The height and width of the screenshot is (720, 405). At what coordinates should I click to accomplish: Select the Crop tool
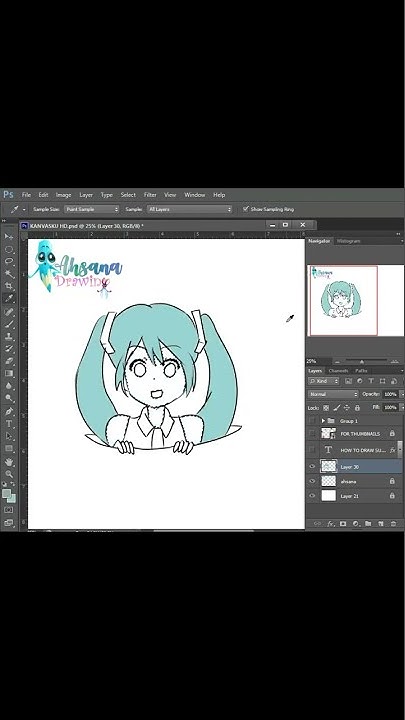(9, 286)
